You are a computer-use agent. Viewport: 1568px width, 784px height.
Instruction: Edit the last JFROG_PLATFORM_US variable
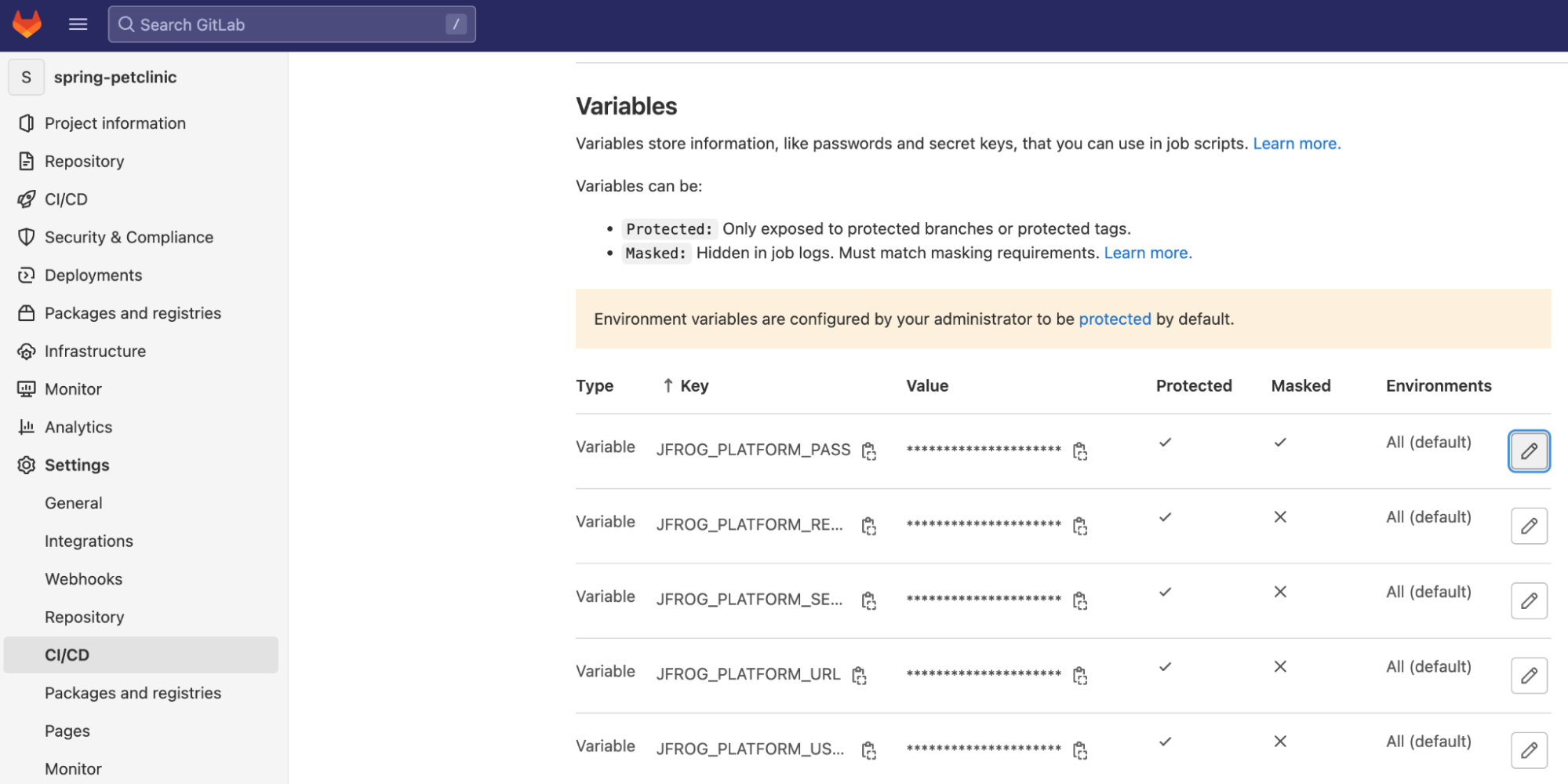point(1528,750)
